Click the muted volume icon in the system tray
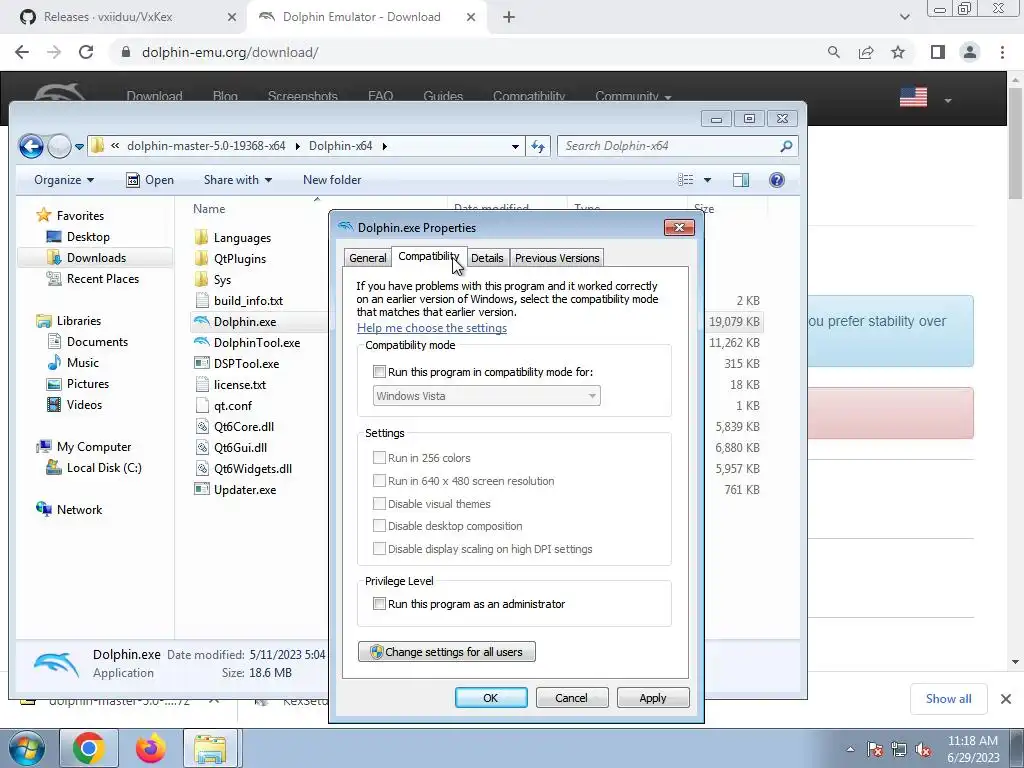The height and width of the screenshot is (768, 1024). tap(923, 750)
